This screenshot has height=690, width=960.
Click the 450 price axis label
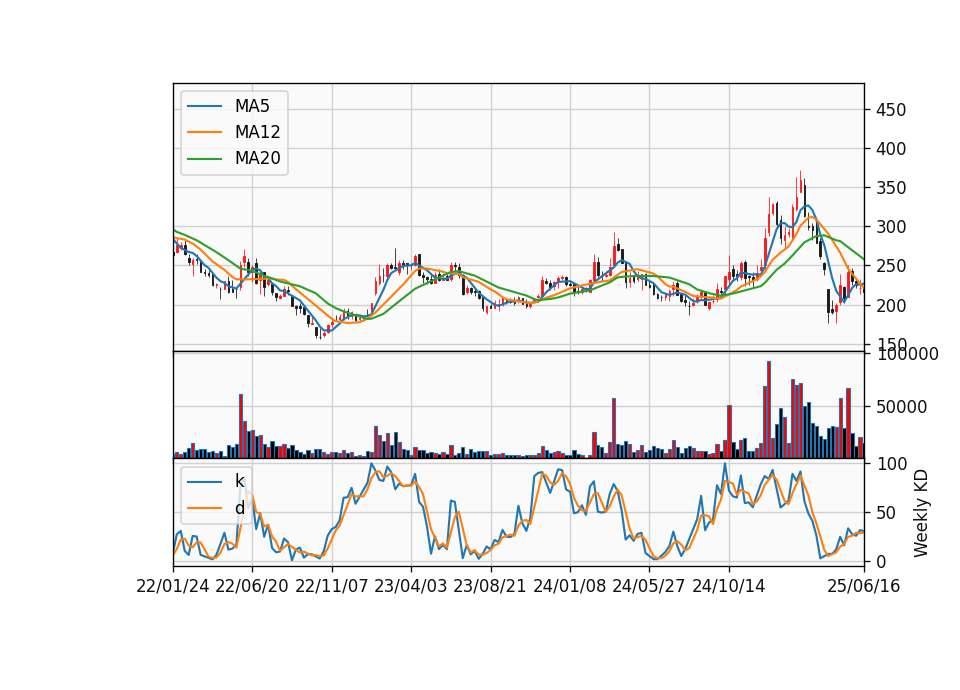point(891,110)
